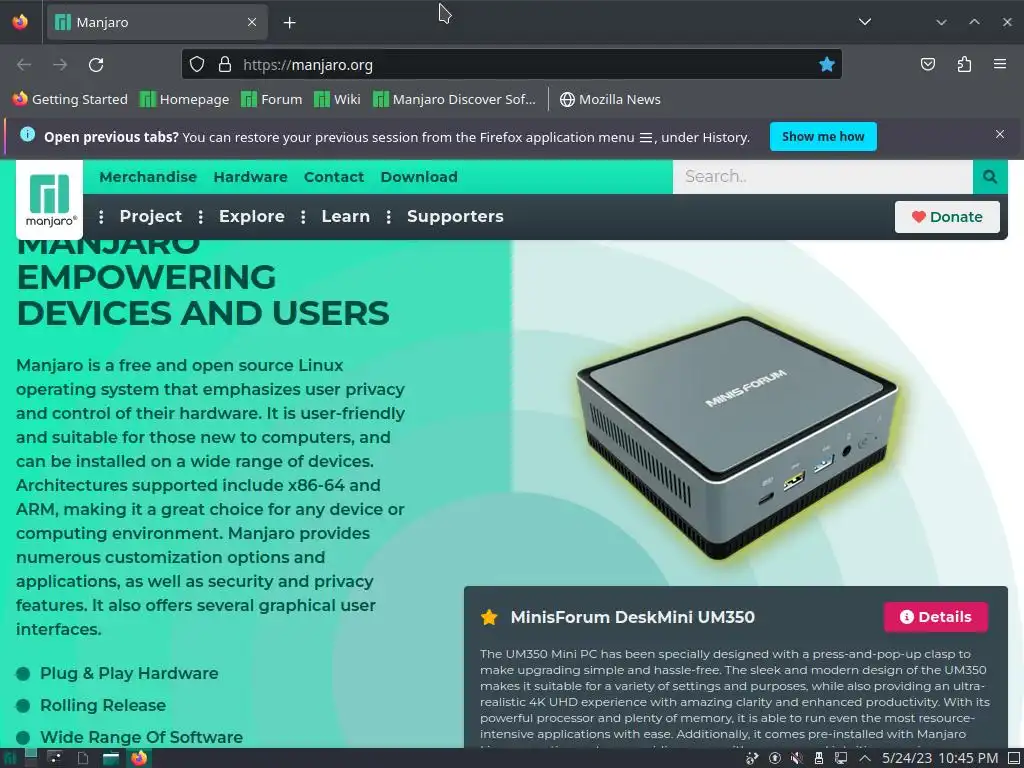Open the Merchandise link
Image resolution: width=1024 pixels, height=768 pixels.
click(x=148, y=177)
